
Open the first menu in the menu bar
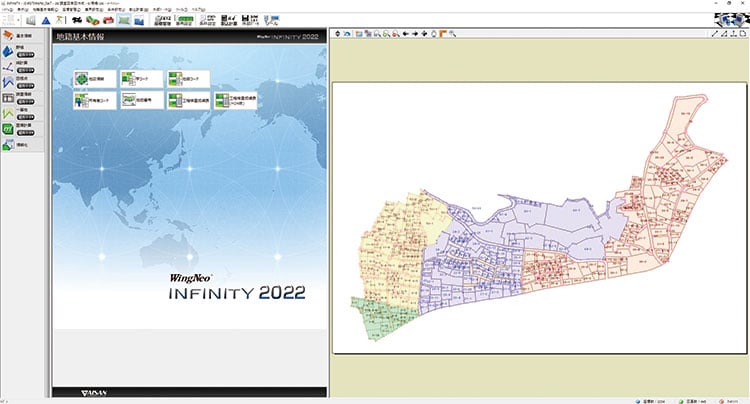(6, 10)
